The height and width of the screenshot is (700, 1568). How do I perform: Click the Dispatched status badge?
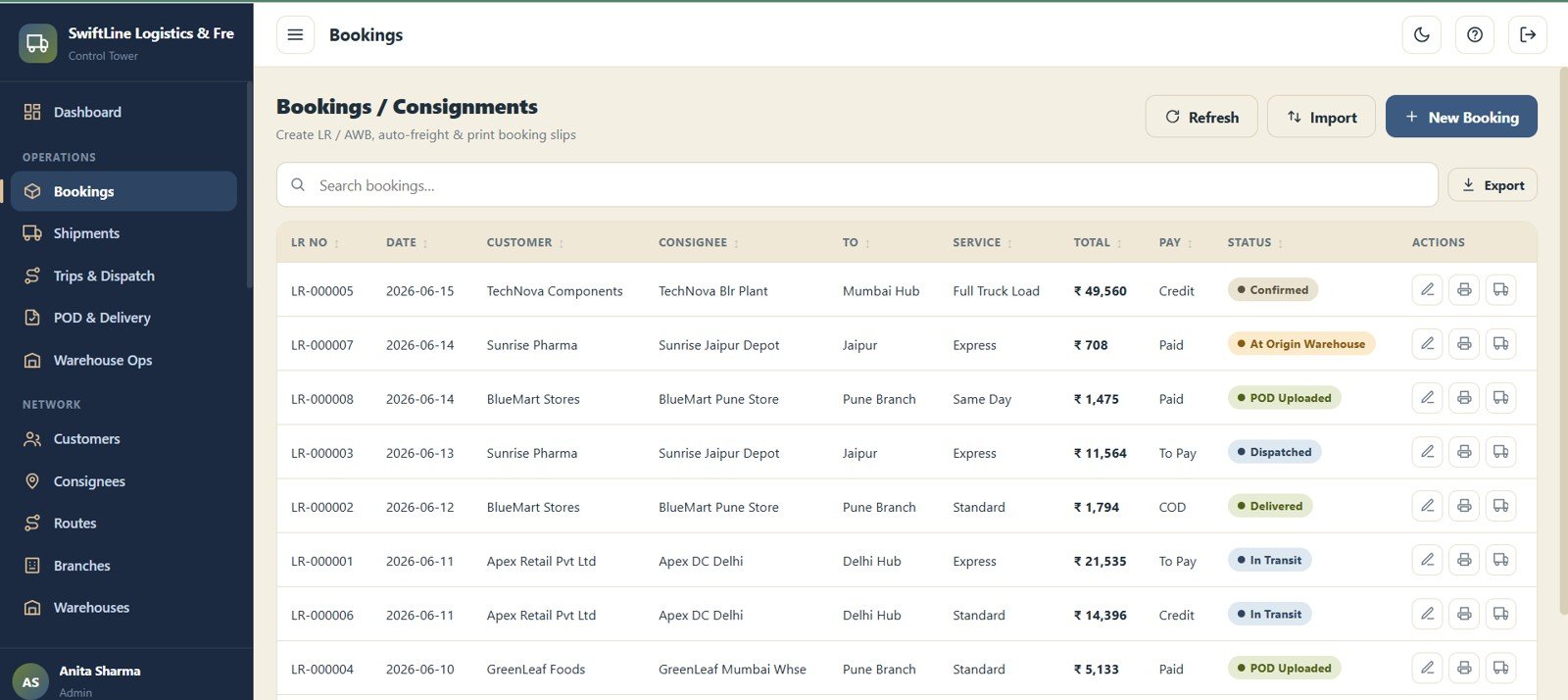(x=1274, y=452)
